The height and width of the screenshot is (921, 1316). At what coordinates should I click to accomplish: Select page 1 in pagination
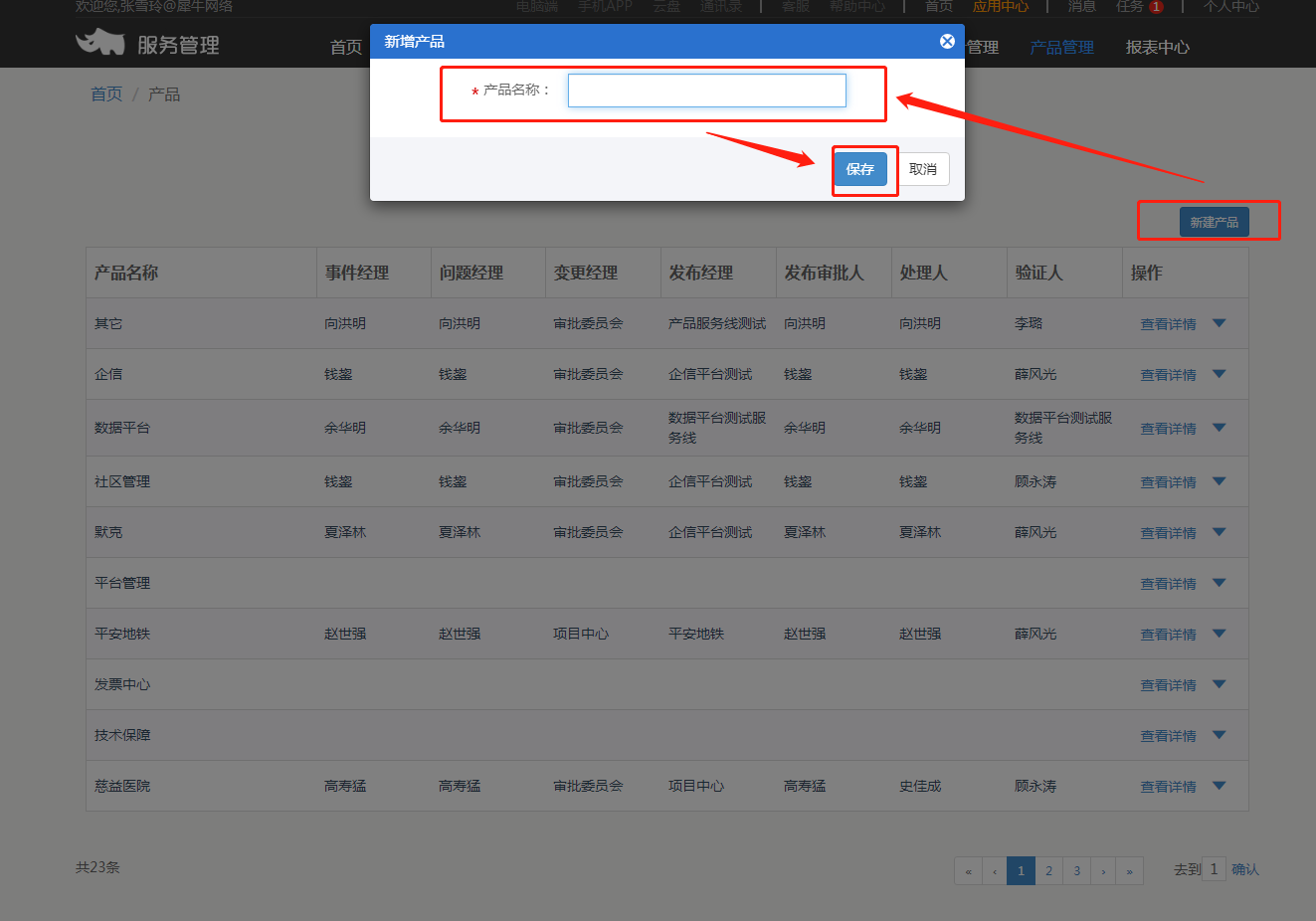click(1021, 871)
